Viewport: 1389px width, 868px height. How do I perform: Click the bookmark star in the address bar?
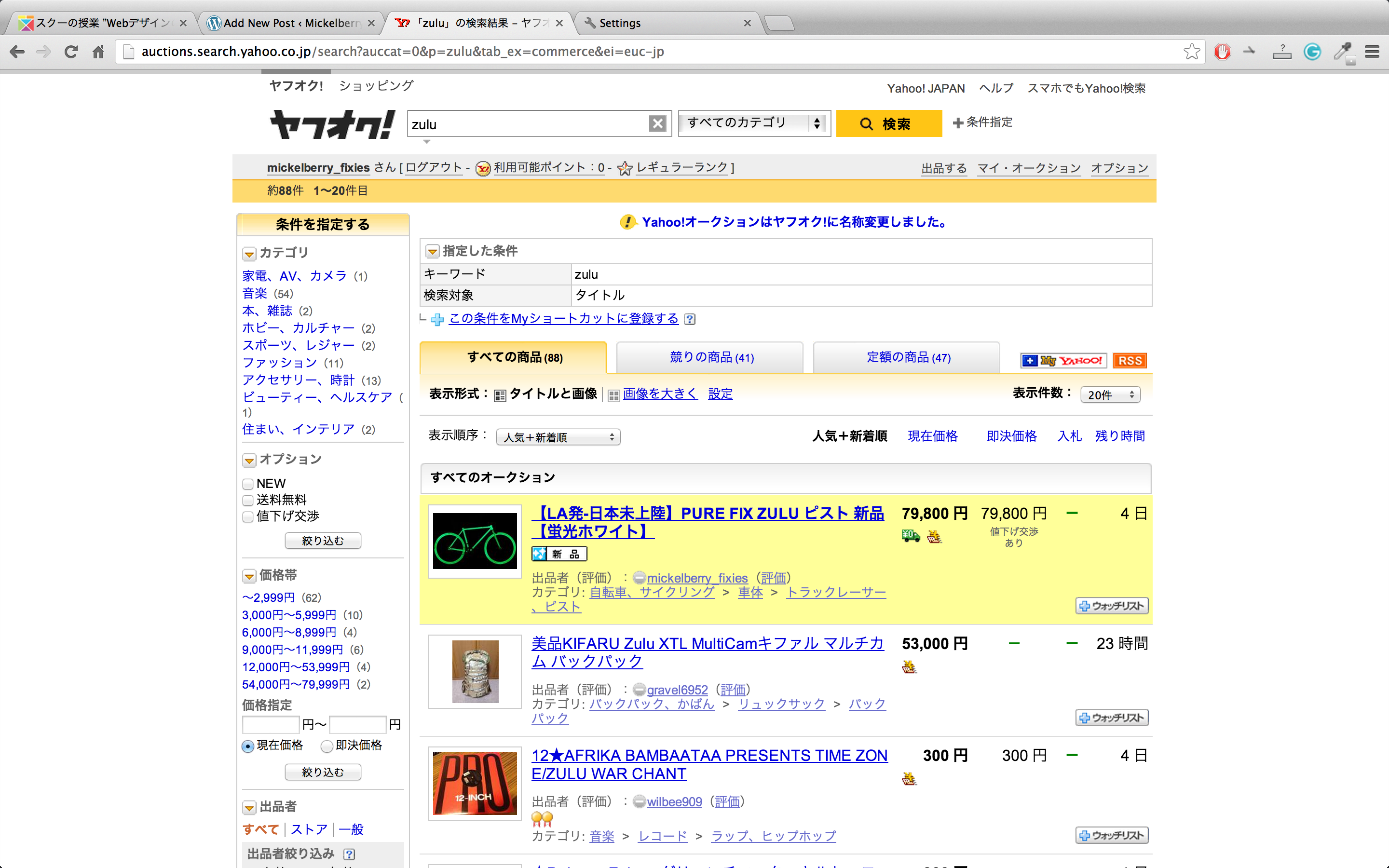tap(1192, 52)
